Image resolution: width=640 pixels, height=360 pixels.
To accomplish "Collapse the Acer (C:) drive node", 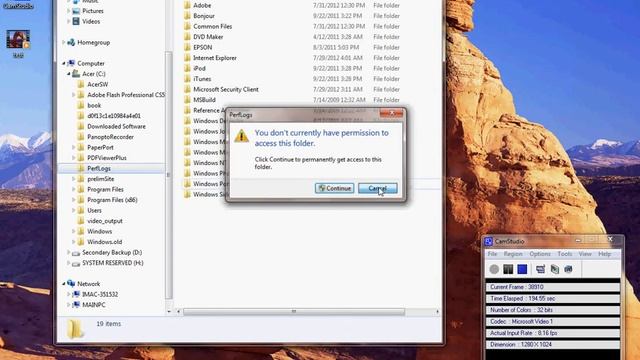I will tap(69, 74).
